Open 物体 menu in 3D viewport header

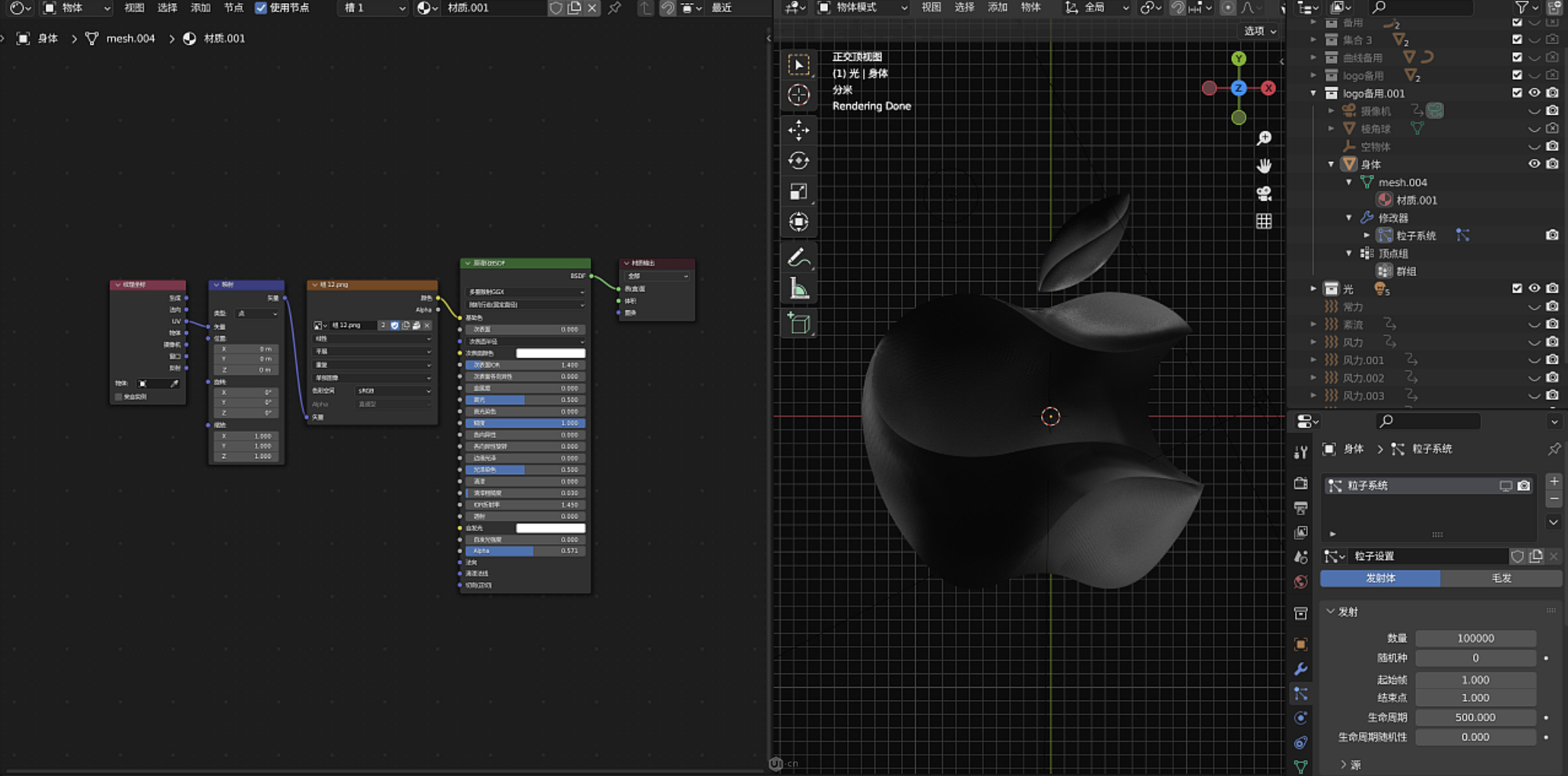pos(1030,8)
